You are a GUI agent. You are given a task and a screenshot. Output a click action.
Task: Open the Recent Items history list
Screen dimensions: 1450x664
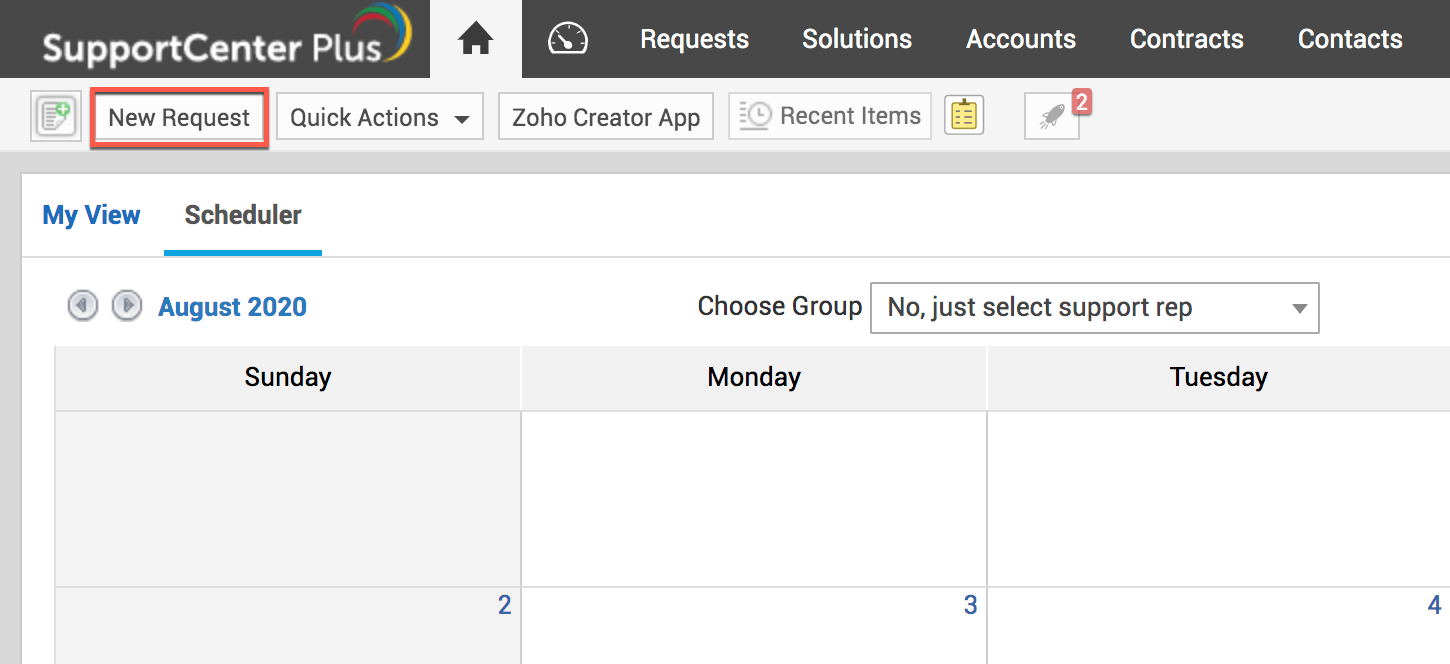[x=830, y=116]
